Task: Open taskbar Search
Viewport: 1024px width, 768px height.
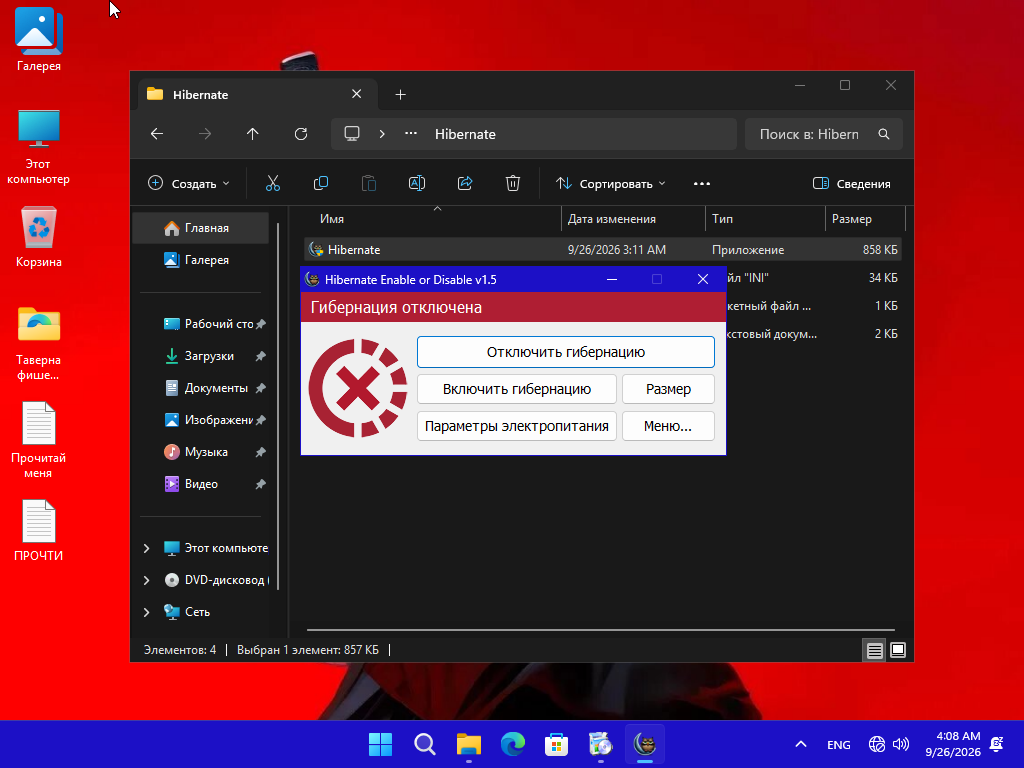Action: [424, 744]
